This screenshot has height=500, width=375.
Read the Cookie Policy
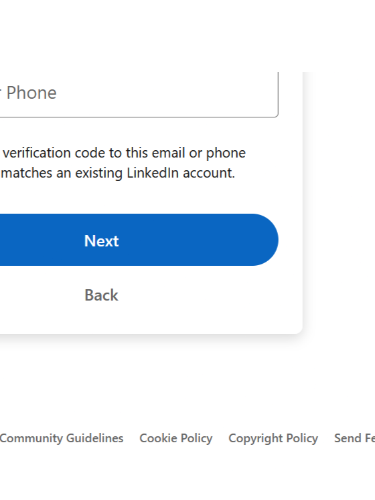[x=176, y=438]
